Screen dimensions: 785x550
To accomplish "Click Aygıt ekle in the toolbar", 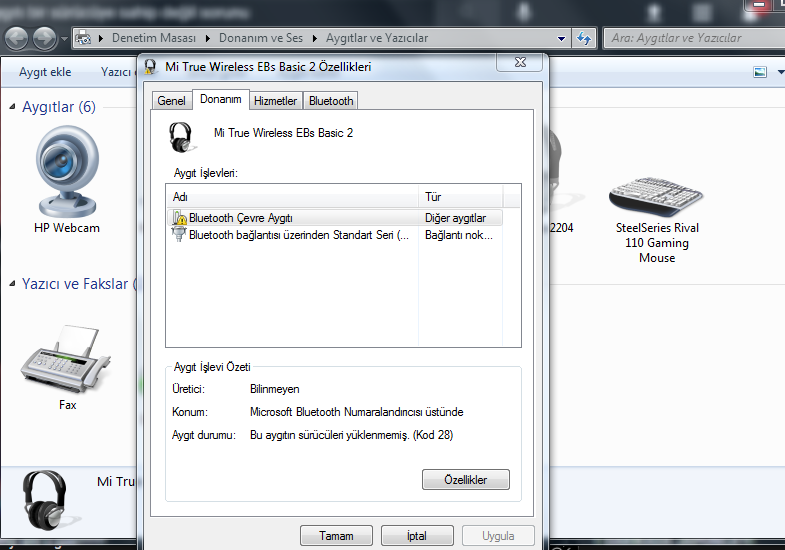I will 45,72.
